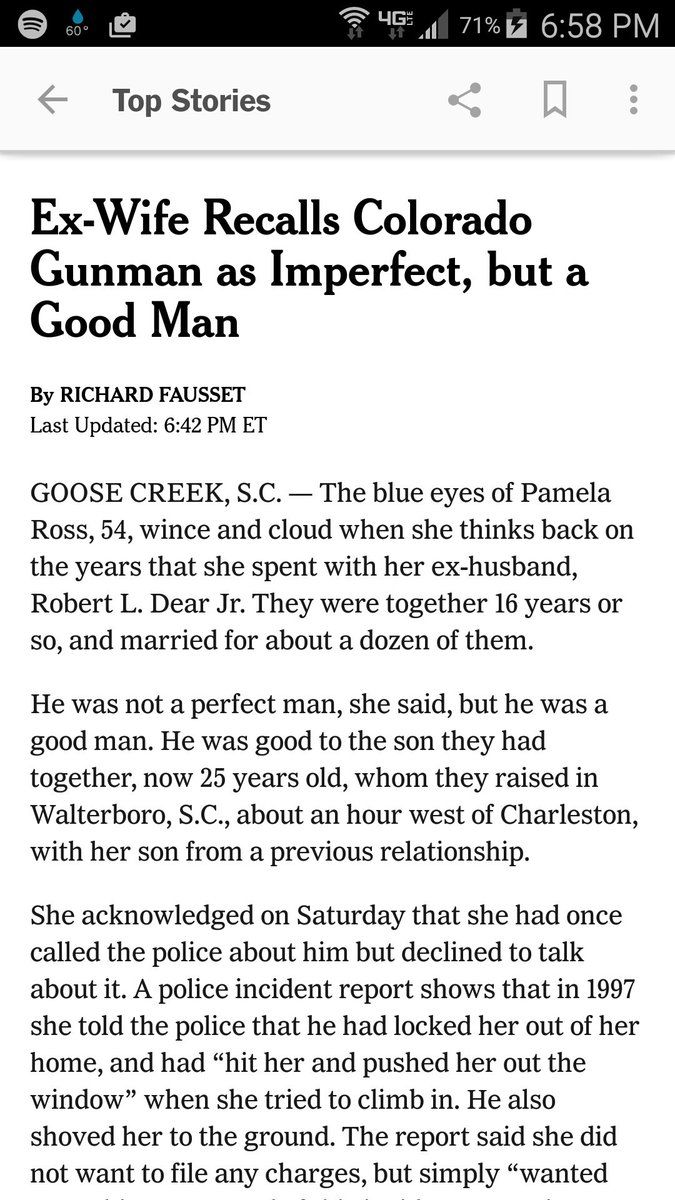Screen dimensions: 675x1200
Task: Tap the back arrow icon
Action: click(52, 100)
